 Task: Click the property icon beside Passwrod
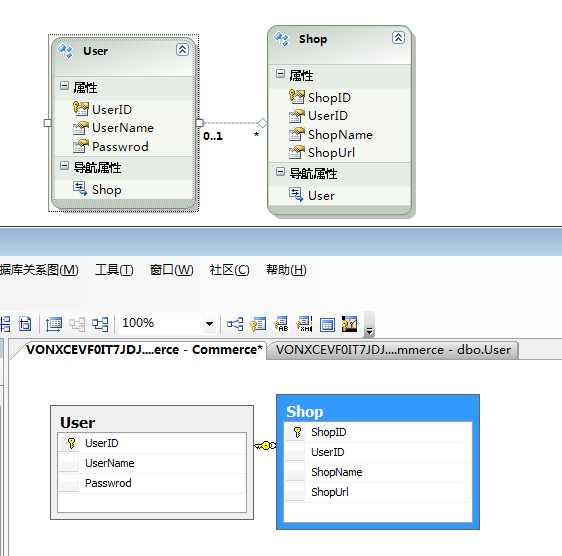[x=81, y=146]
